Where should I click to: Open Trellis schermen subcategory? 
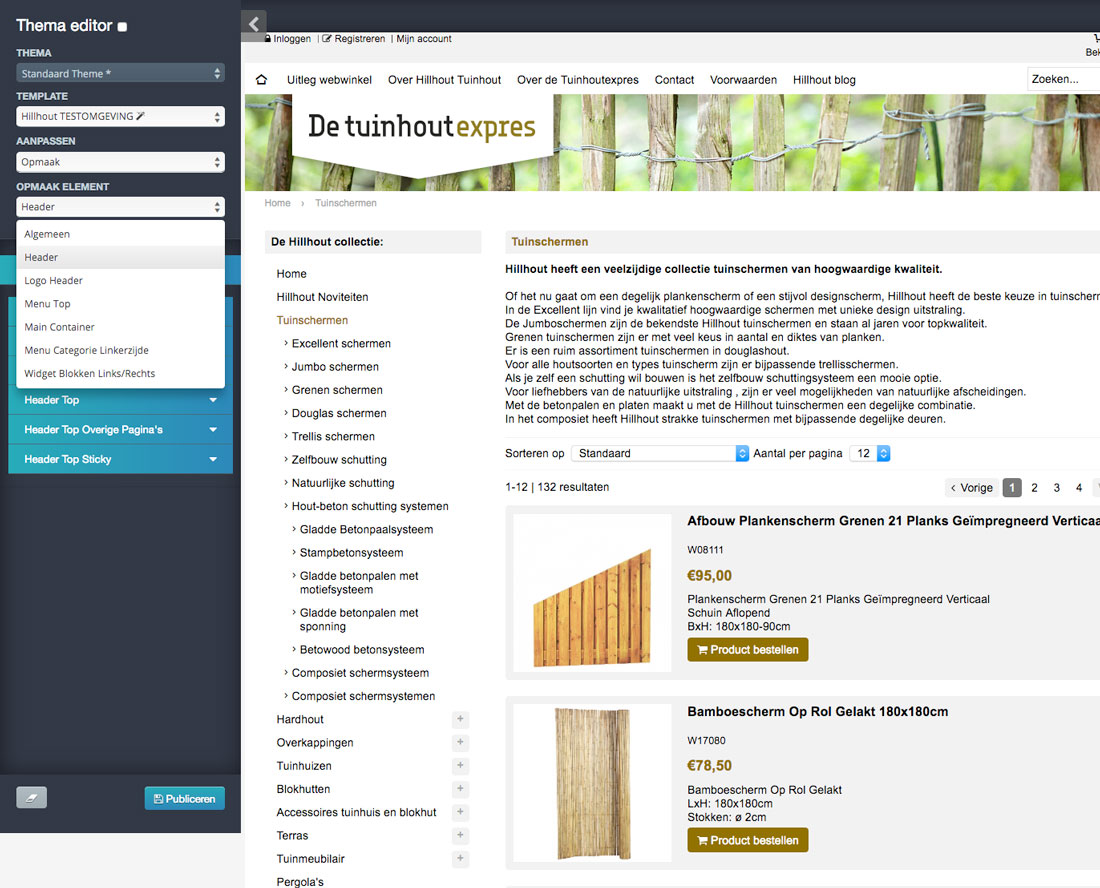pyautogui.click(x=333, y=436)
